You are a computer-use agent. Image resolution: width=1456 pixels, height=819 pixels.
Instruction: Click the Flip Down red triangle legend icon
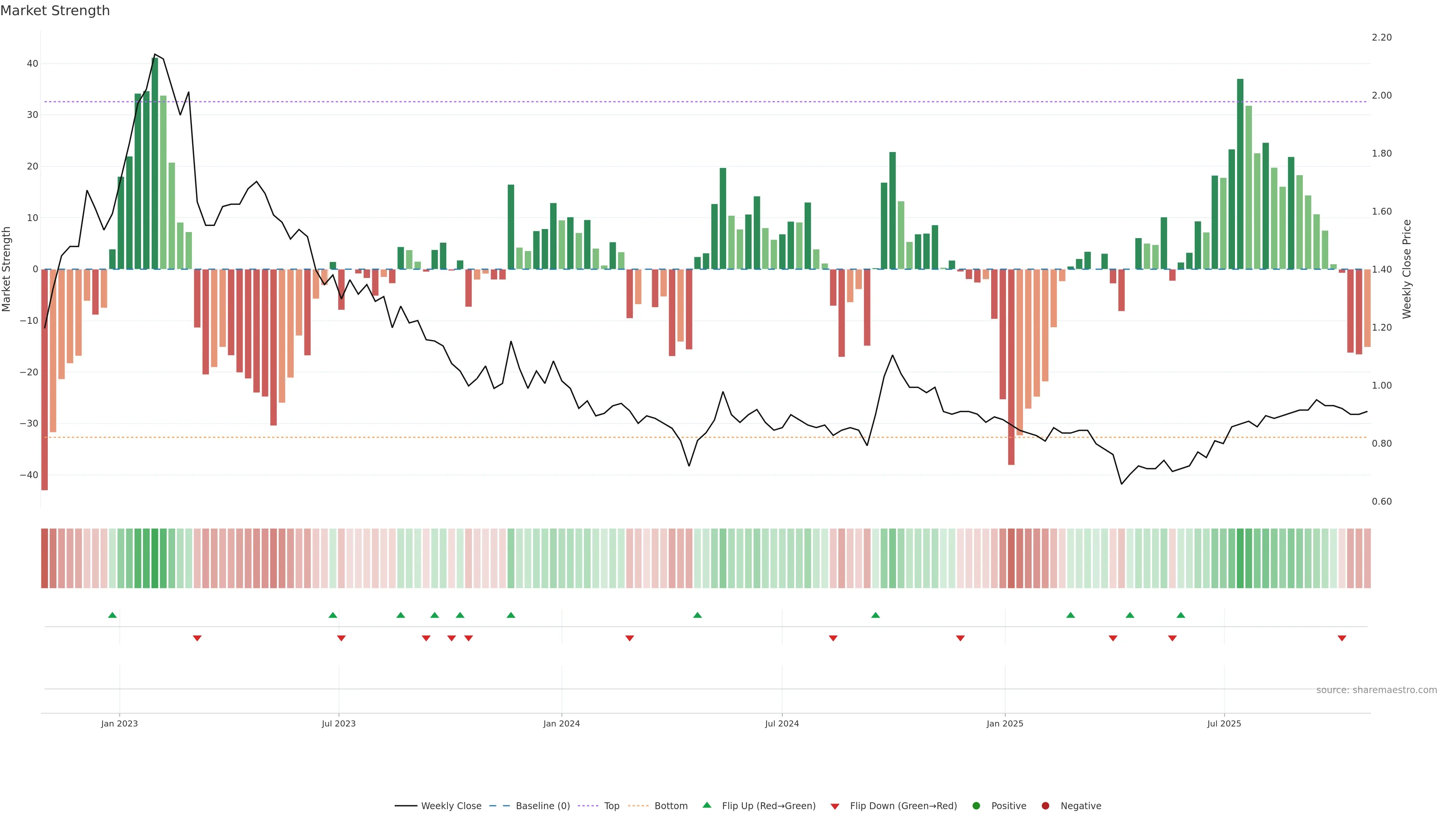(835, 806)
